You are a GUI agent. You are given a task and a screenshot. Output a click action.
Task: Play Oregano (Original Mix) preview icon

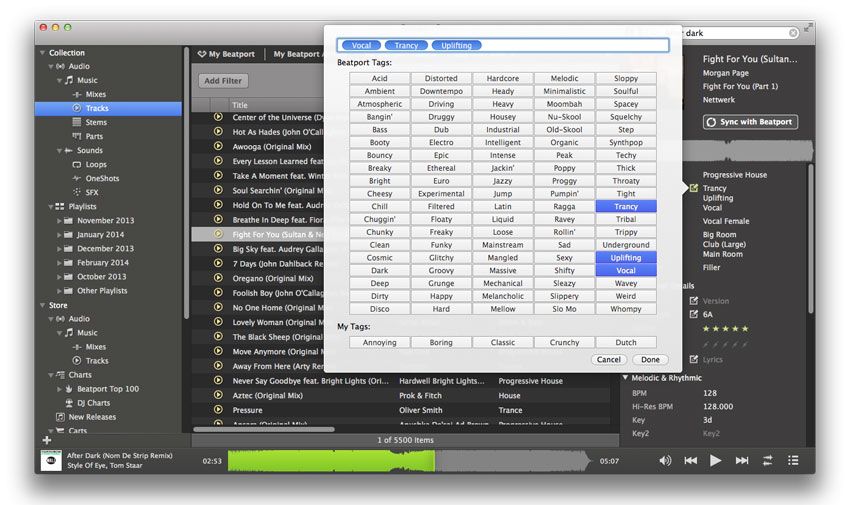coord(218,278)
